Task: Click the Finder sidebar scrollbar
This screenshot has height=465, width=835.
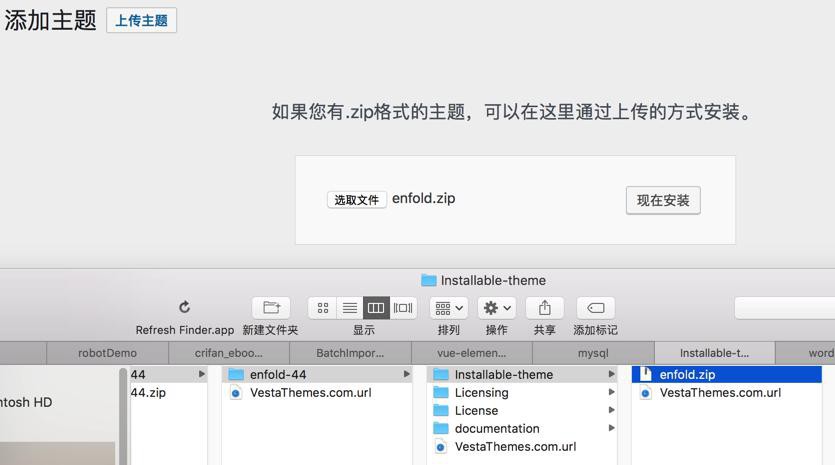Action: click(x=123, y=417)
